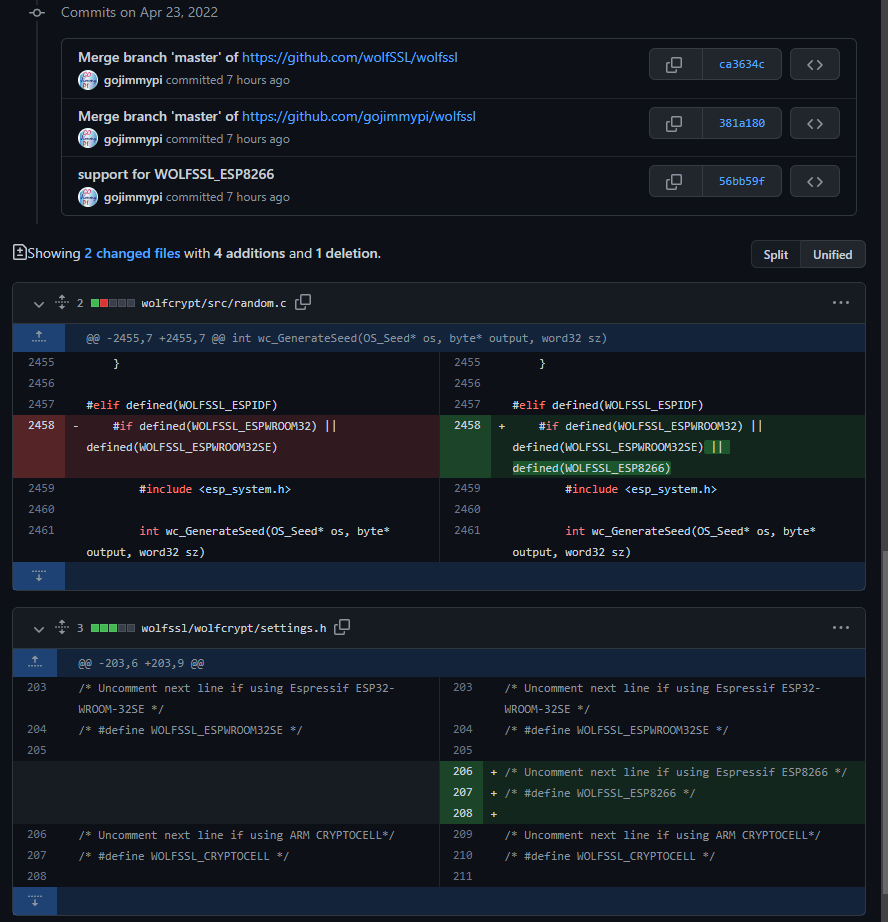Copy file path of wolfcrypt/src/random.c
The image size is (888, 922).
(x=302, y=301)
